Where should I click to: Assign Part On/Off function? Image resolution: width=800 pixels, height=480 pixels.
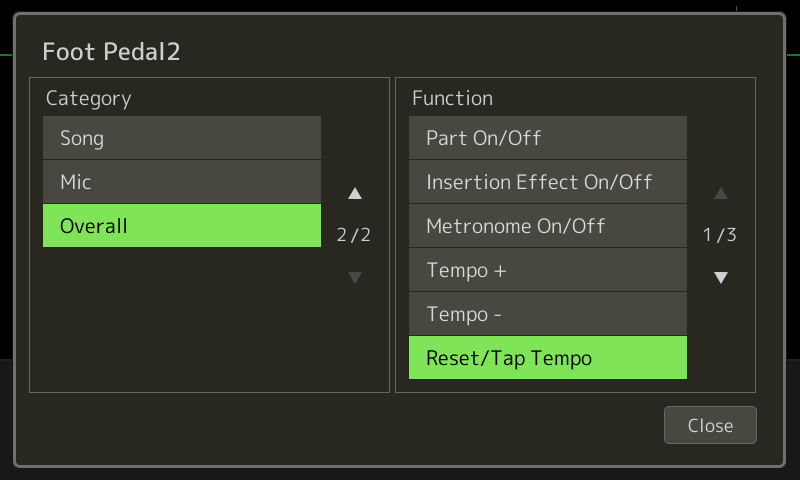547,138
